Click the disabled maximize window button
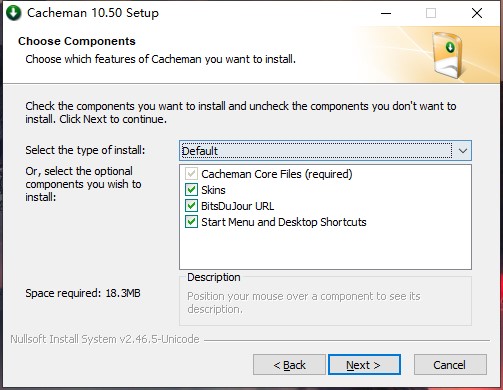This screenshot has height=390, width=503. [431, 13]
